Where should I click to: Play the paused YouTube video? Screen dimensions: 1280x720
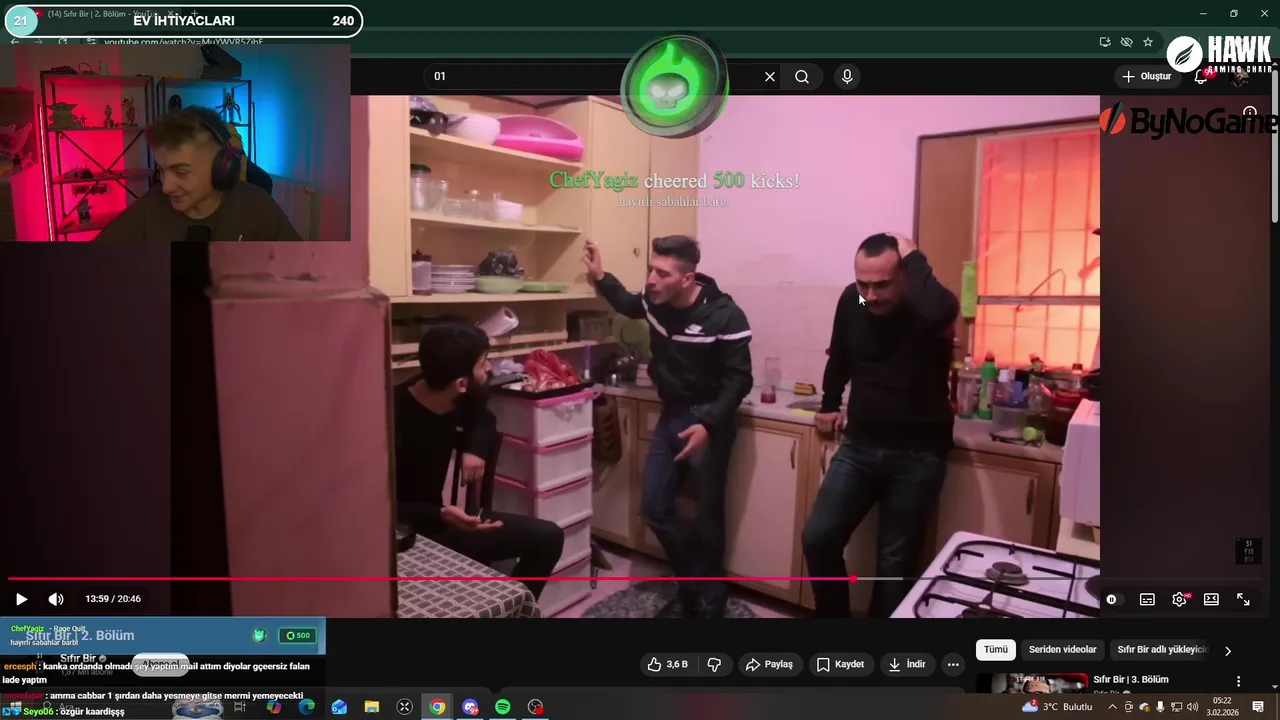pyautogui.click(x=21, y=599)
